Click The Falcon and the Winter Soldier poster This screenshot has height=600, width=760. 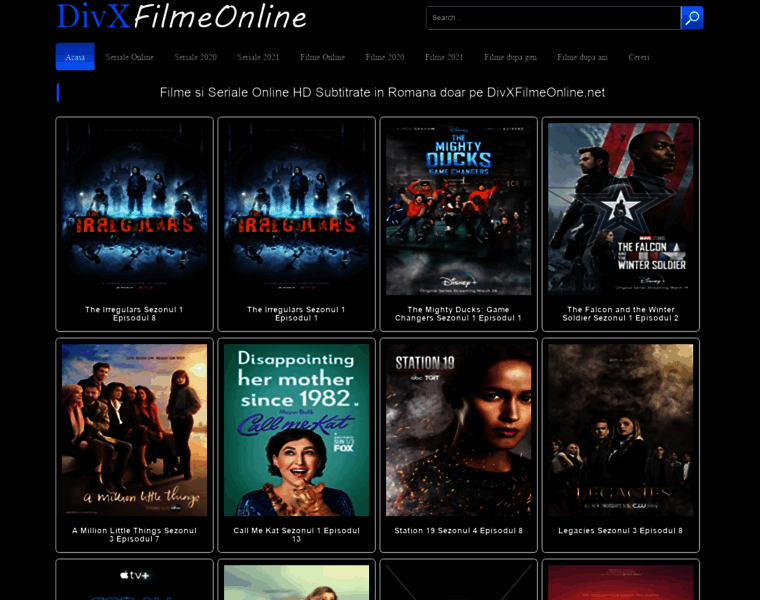tap(620, 208)
